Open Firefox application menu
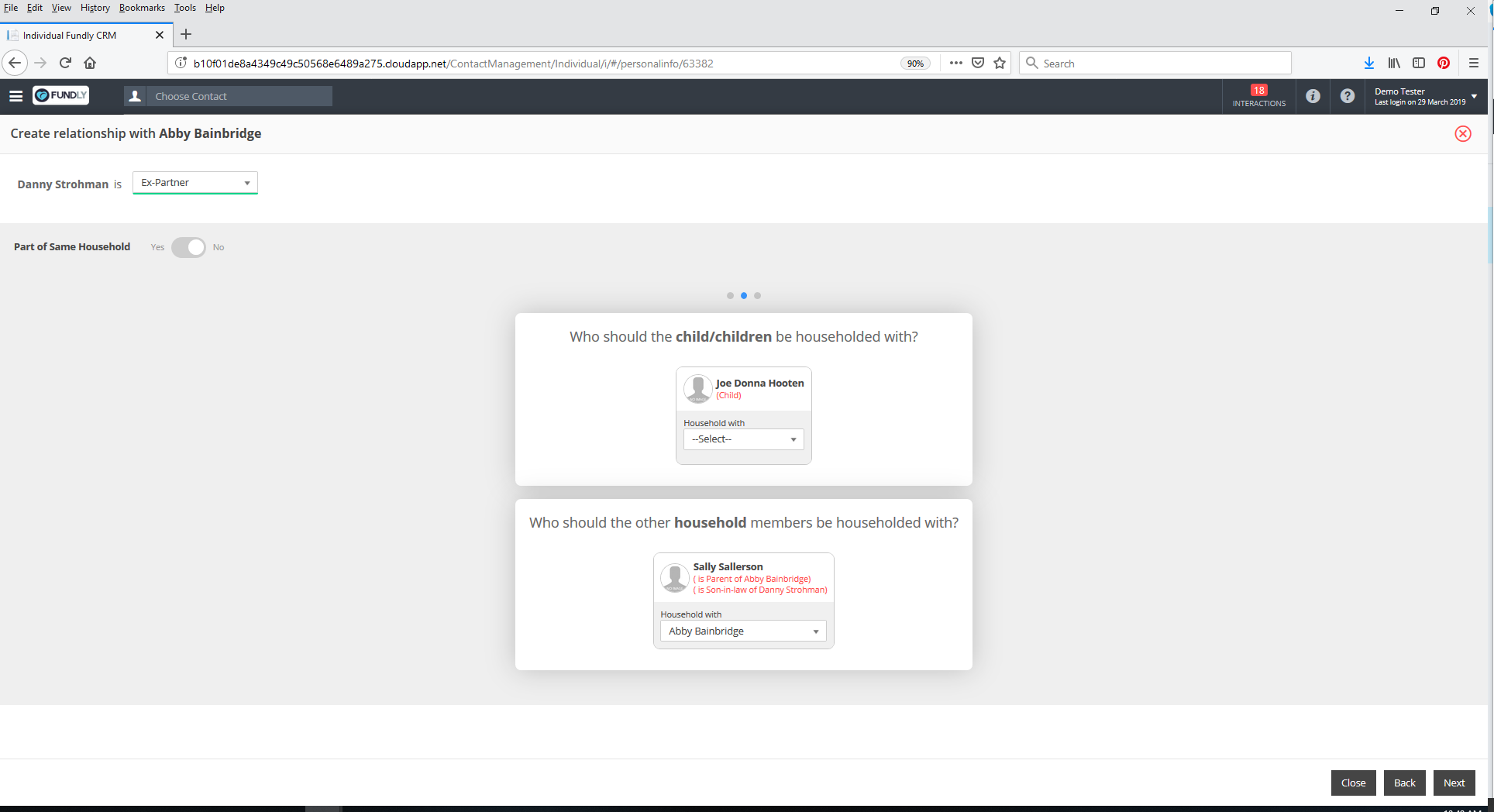Viewport: 1494px width, 812px height. click(x=1474, y=63)
